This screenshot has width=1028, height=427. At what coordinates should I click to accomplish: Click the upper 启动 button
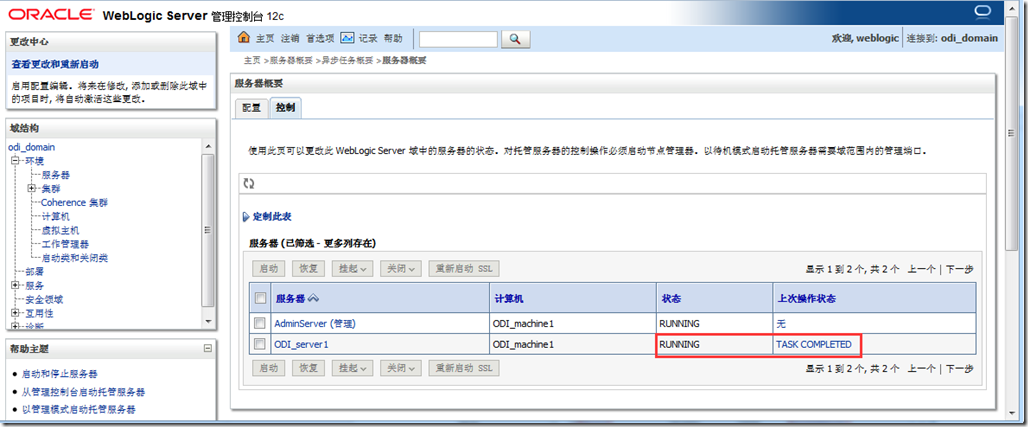pyautogui.click(x=269, y=268)
